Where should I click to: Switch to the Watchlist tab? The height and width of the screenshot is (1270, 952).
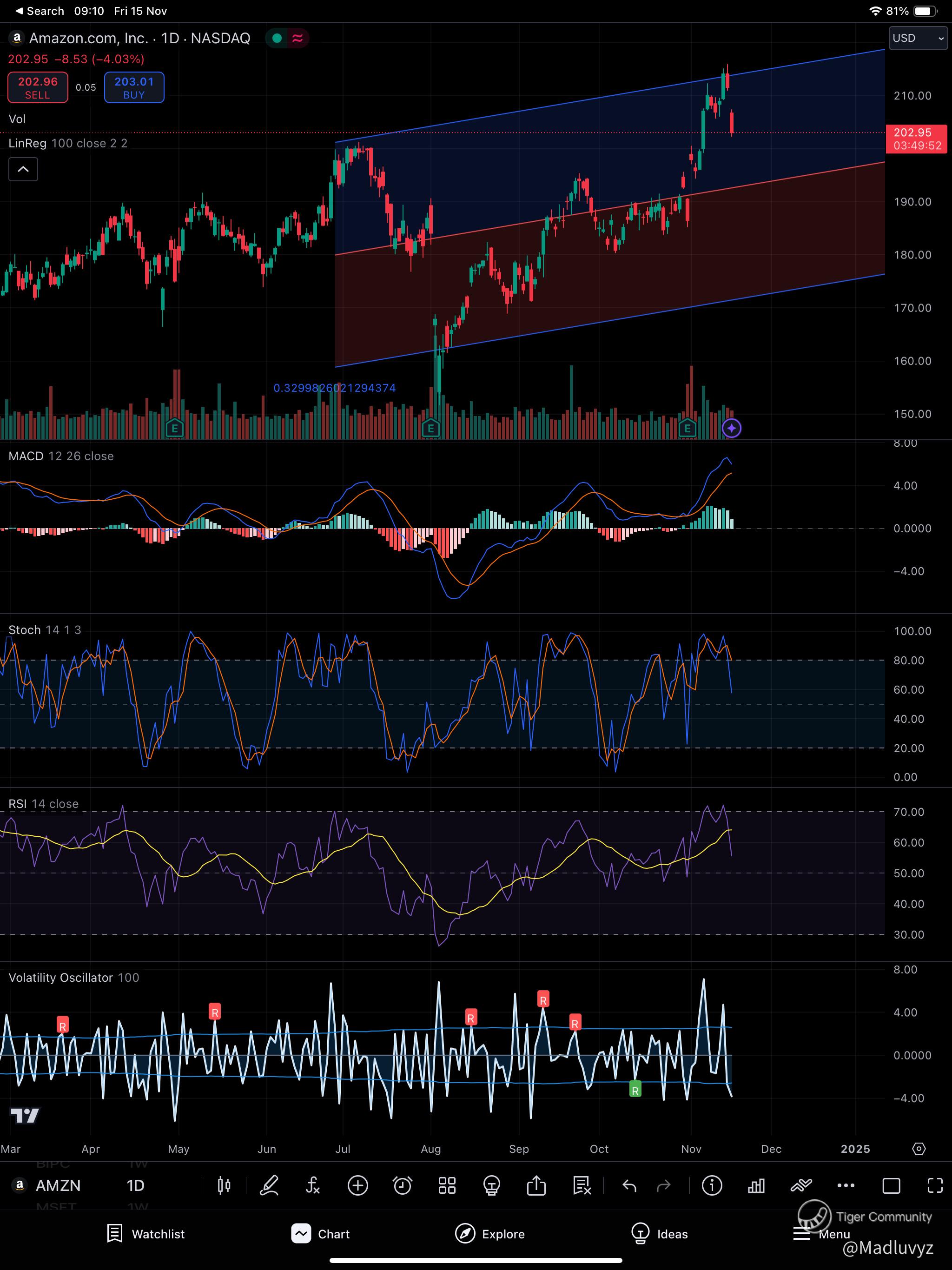pyautogui.click(x=146, y=1234)
